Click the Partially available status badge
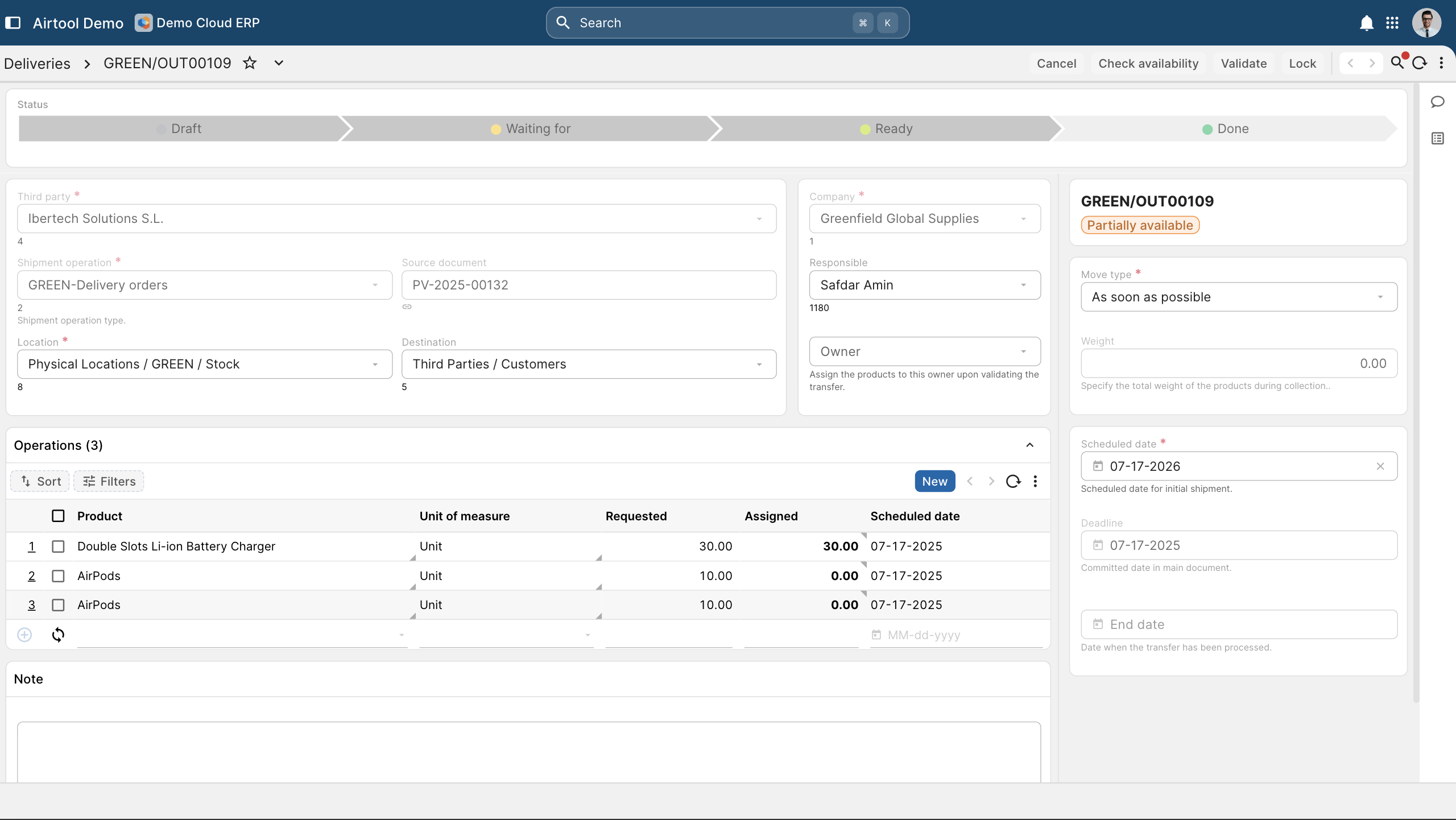Image resolution: width=1456 pixels, height=820 pixels. point(1140,225)
